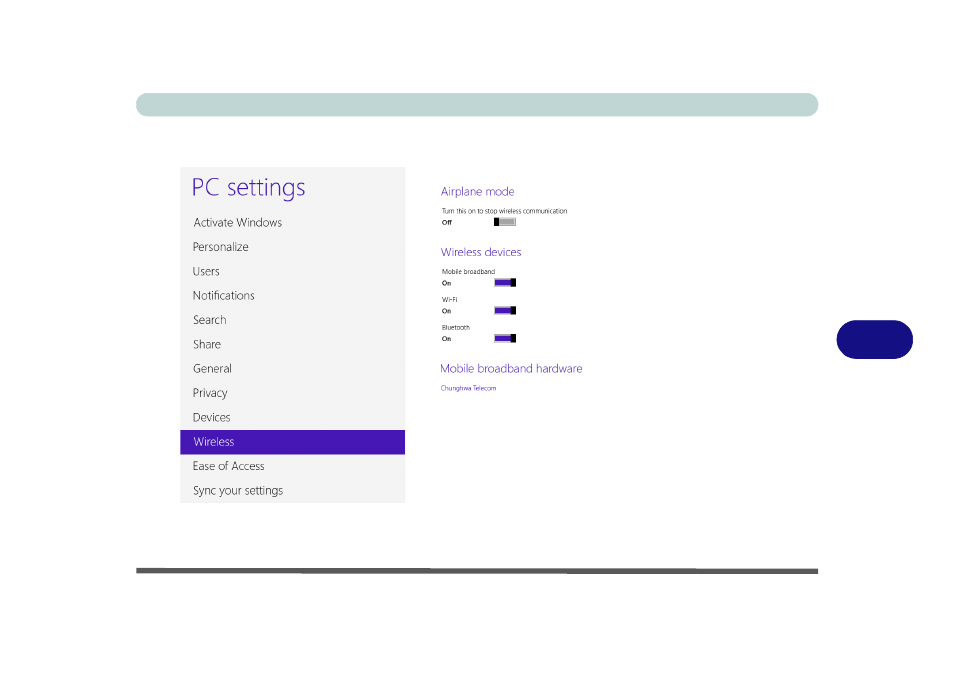Viewport: 954px width, 673px height.
Task: Click the Bluetooth label
Action: tap(456, 327)
